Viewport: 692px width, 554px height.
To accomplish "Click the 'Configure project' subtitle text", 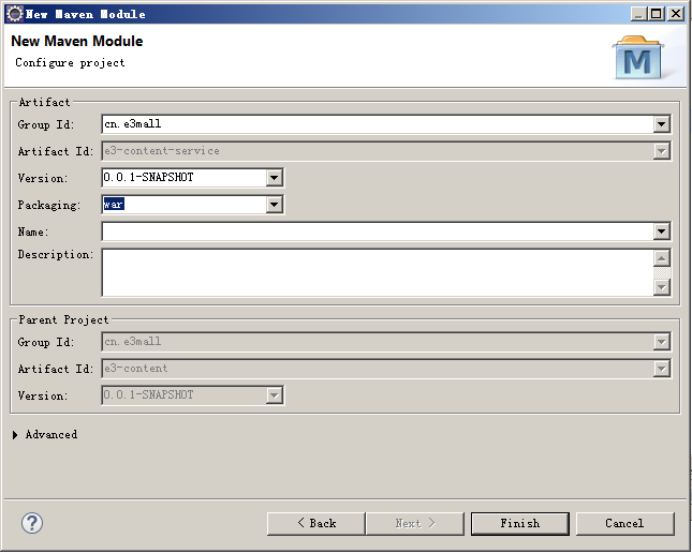I will [x=70, y=63].
